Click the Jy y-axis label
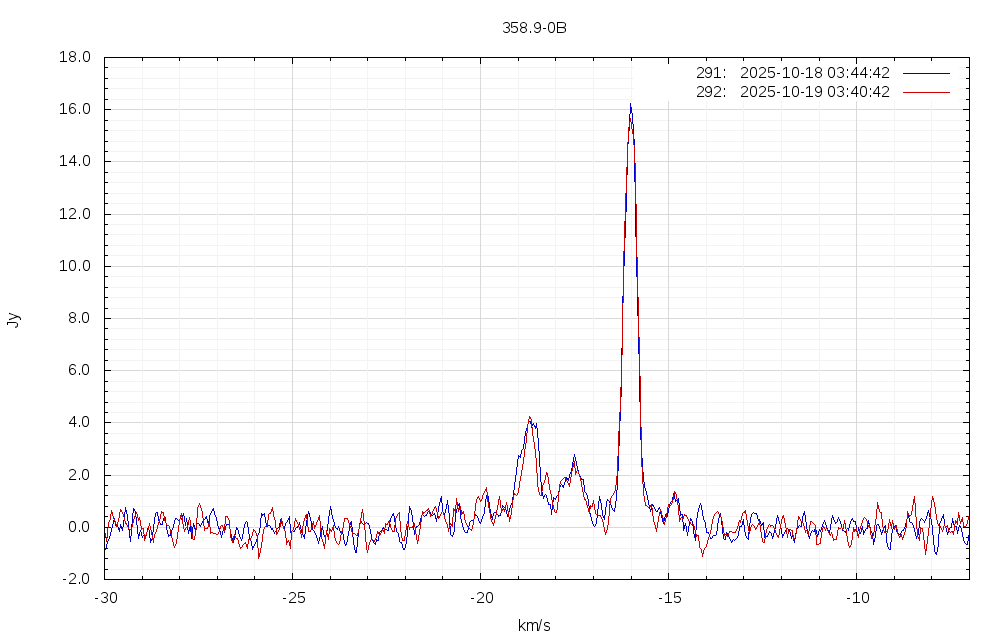Viewport: 1000px width, 640px height. 13,319
